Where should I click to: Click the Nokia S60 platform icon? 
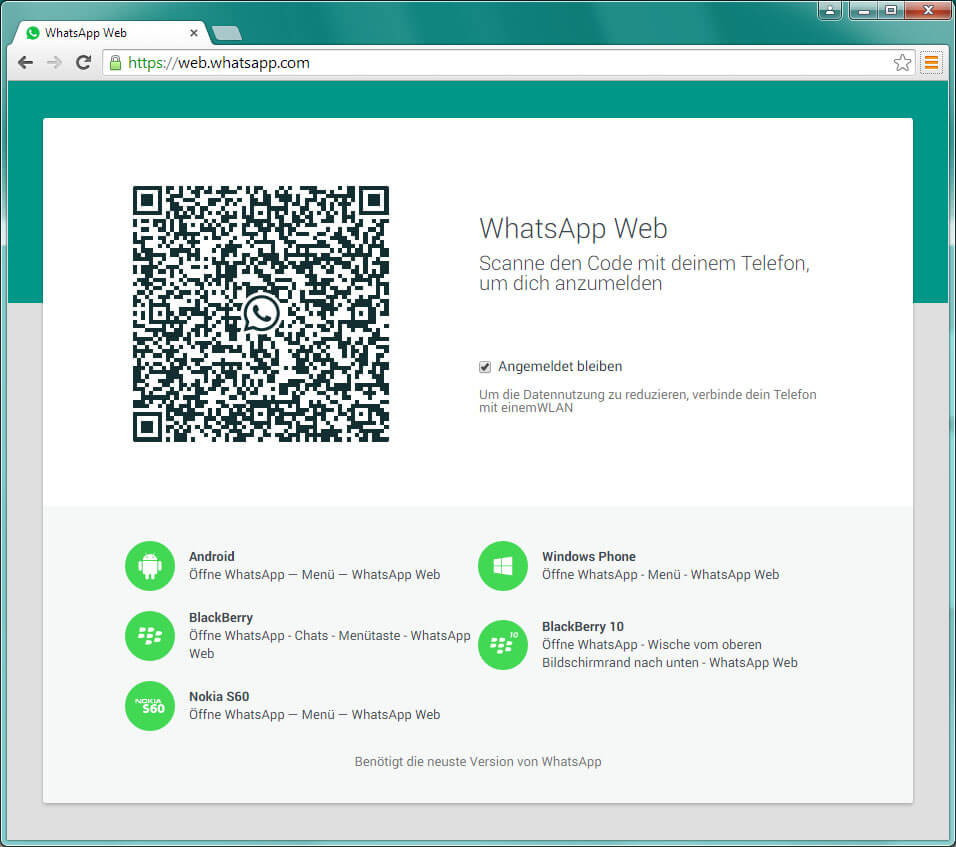point(150,706)
